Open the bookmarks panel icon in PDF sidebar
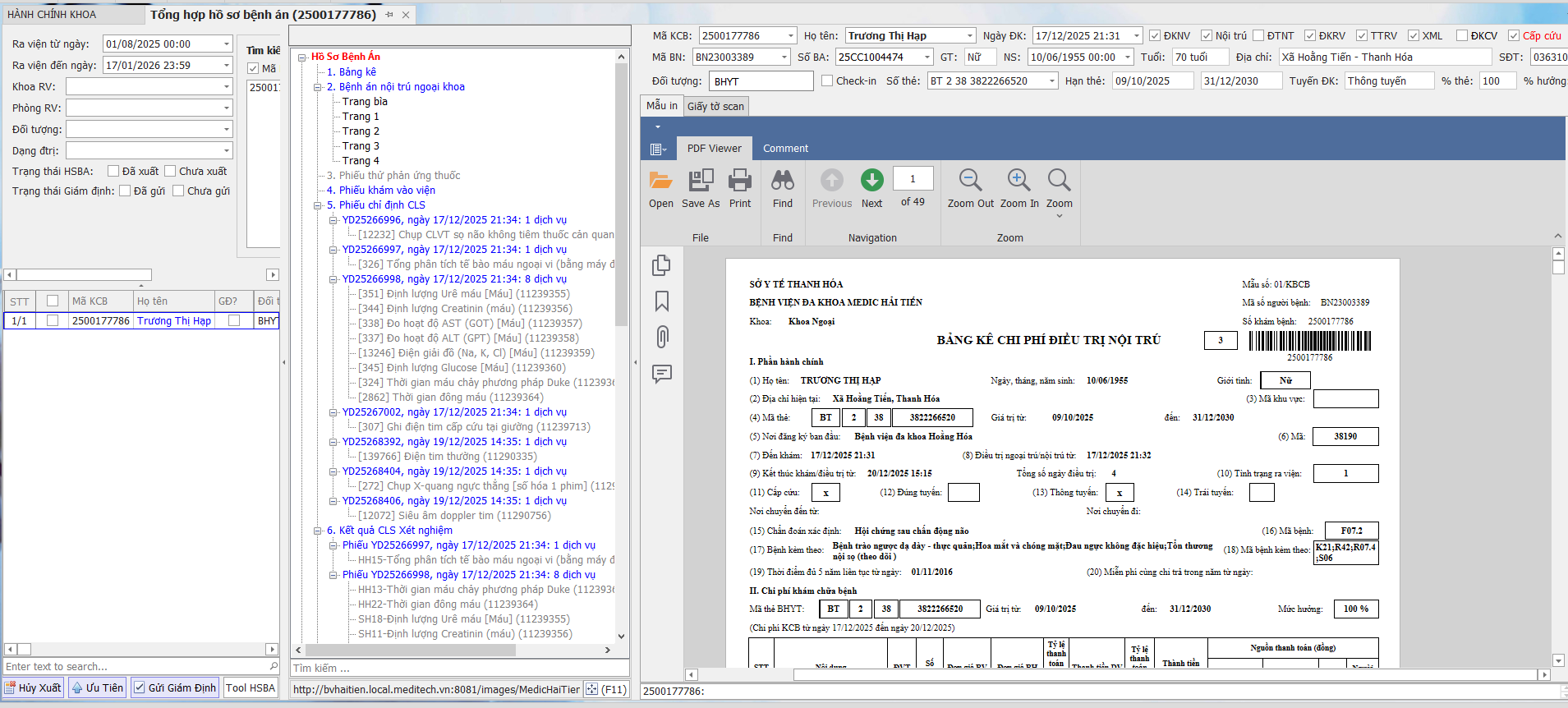This screenshot has height=708, width=1568. pyautogui.click(x=662, y=301)
